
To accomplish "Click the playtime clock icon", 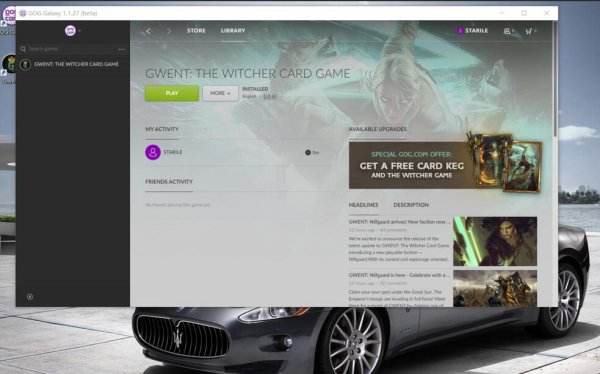I will (x=308, y=152).
